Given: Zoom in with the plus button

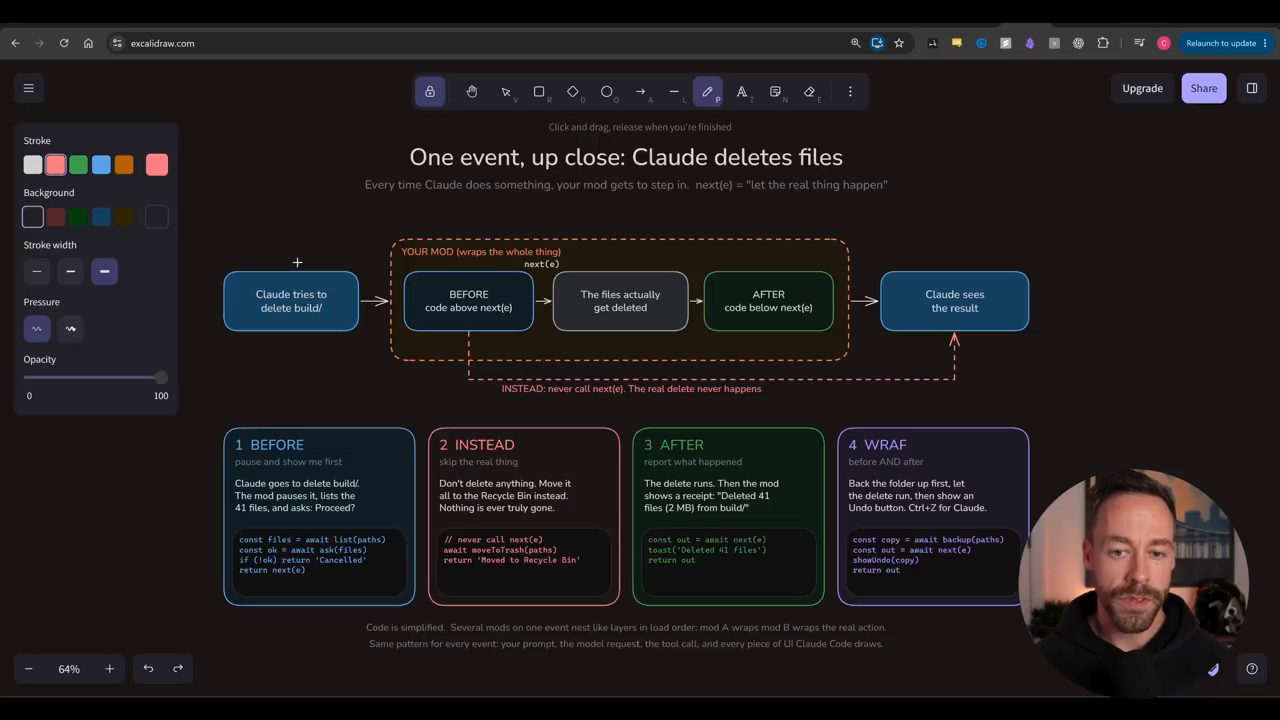Looking at the screenshot, I should [109, 669].
